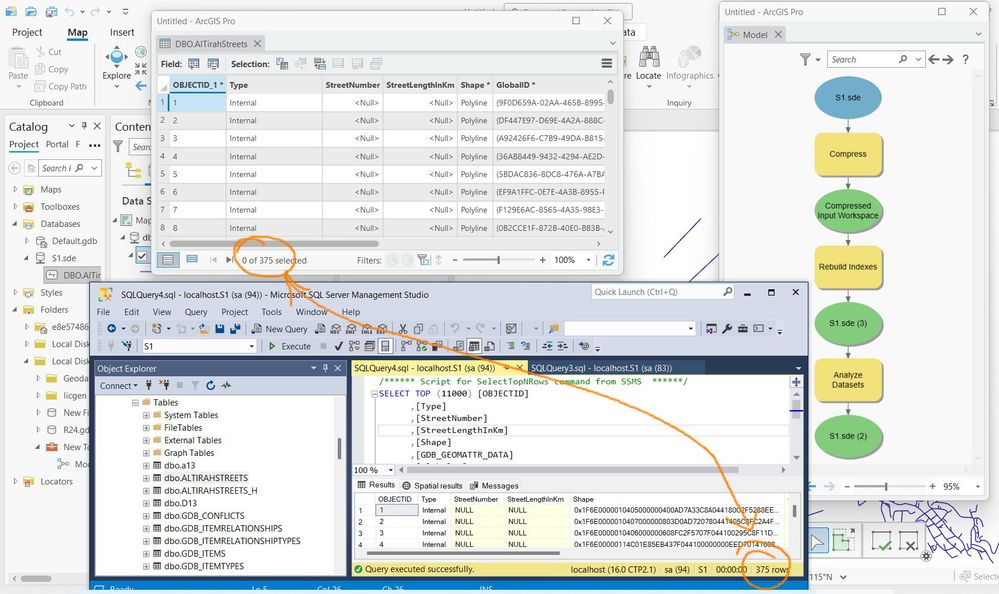This screenshot has width=999, height=594.
Task: Click Copy Path in Clipboard group
Action: pyautogui.click(x=61, y=86)
